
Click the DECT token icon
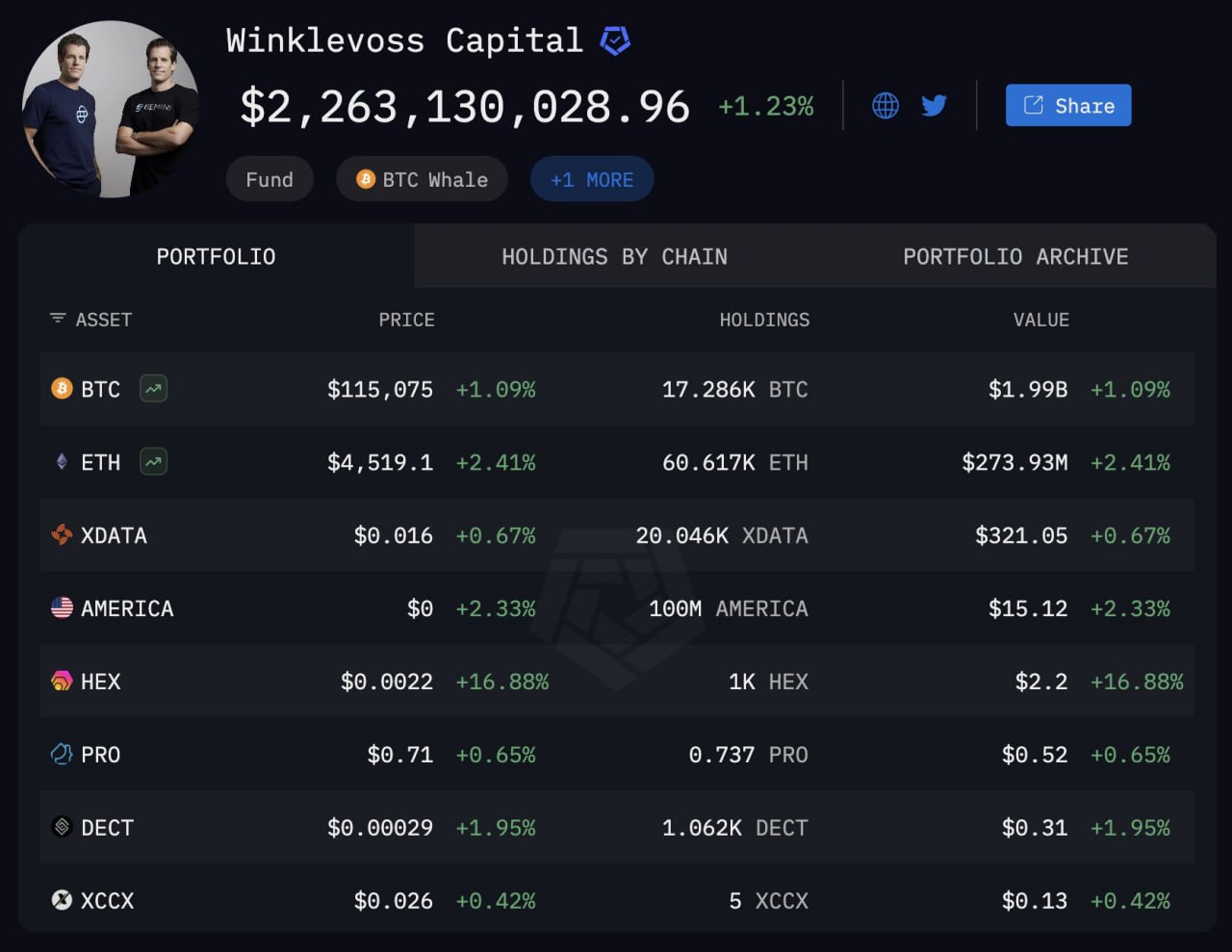click(x=62, y=827)
